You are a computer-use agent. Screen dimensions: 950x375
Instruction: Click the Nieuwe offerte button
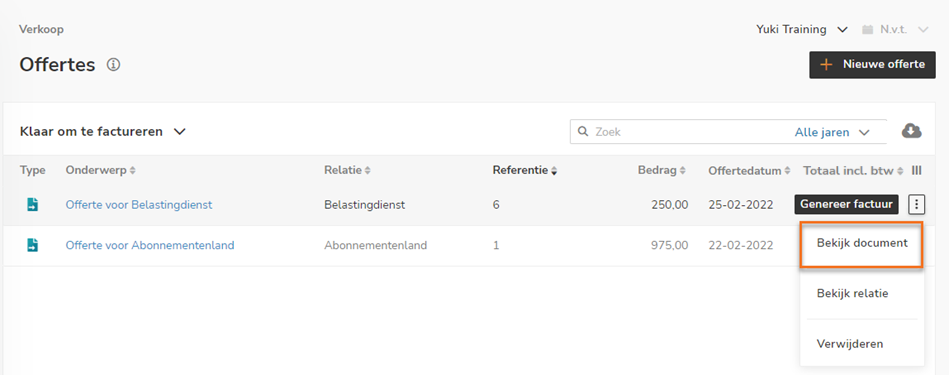coord(872,65)
